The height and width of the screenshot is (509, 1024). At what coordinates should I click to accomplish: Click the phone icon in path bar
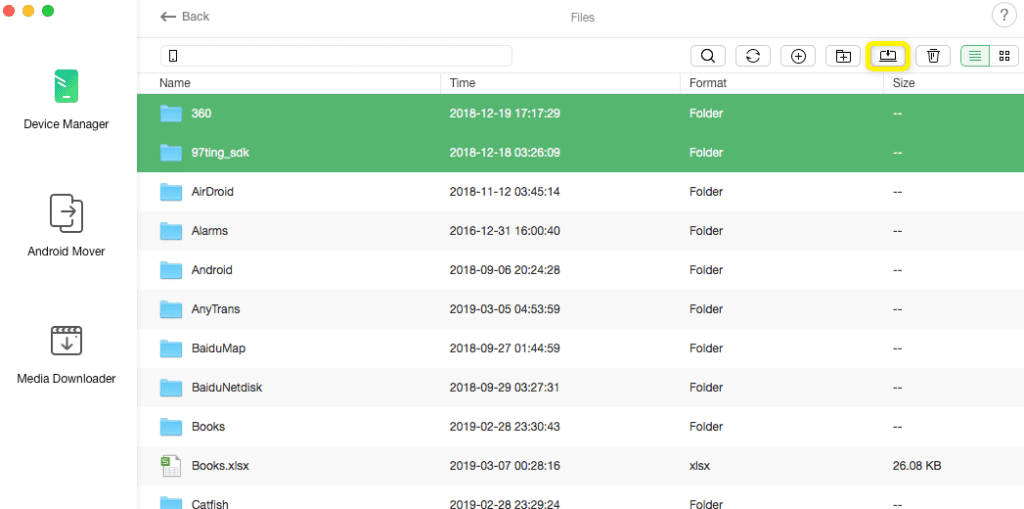point(173,56)
